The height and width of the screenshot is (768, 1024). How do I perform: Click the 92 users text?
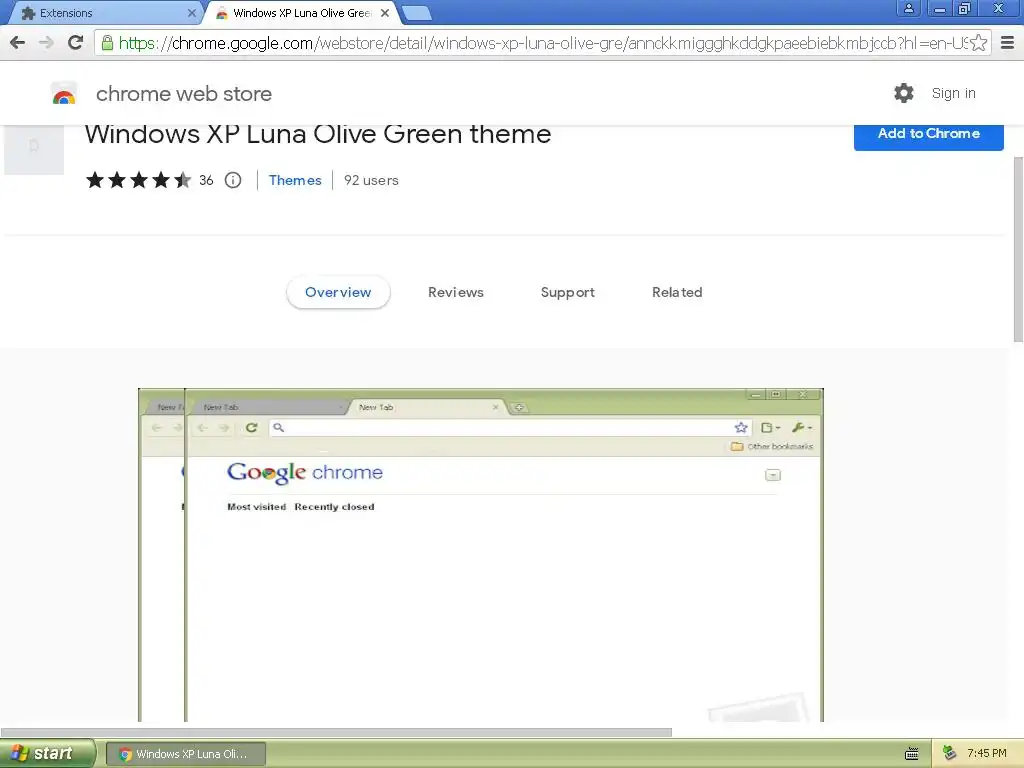pyautogui.click(x=371, y=180)
